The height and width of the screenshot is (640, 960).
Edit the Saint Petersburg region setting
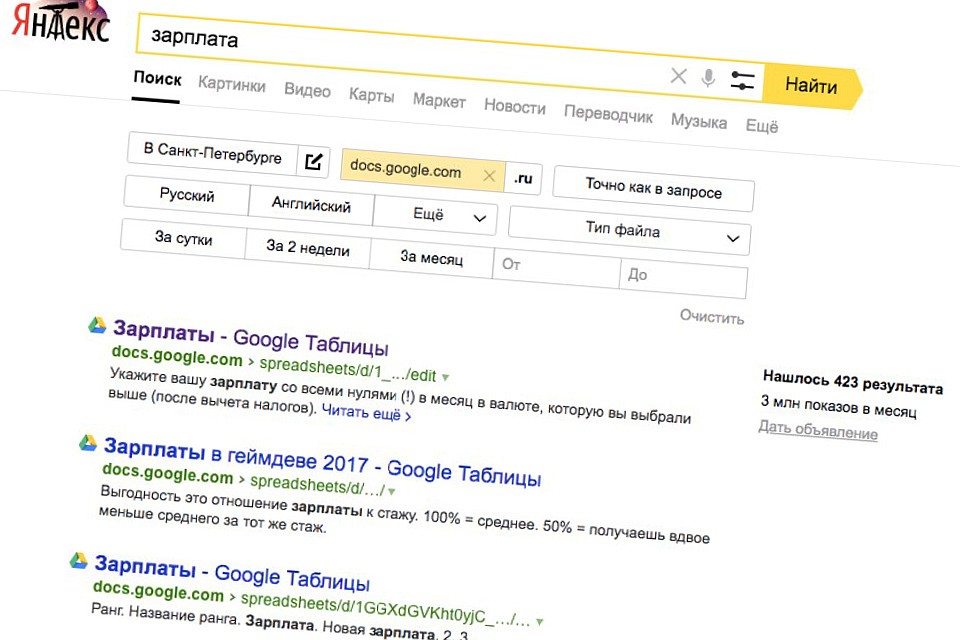coord(313,162)
